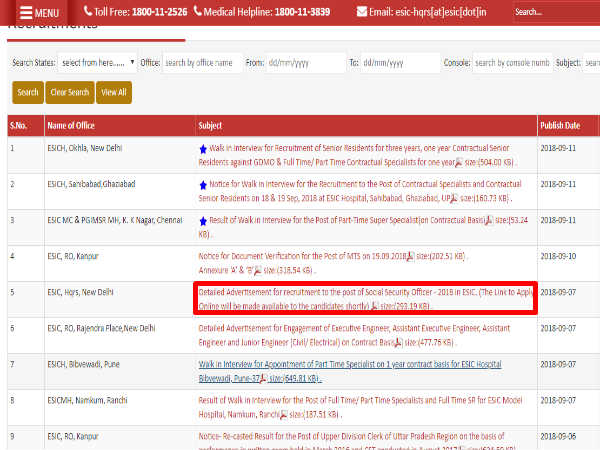This screenshot has height=450, width=600.
Task: Open Notice for Walk in Interview Sahibabad link
Action: (360, 191)
